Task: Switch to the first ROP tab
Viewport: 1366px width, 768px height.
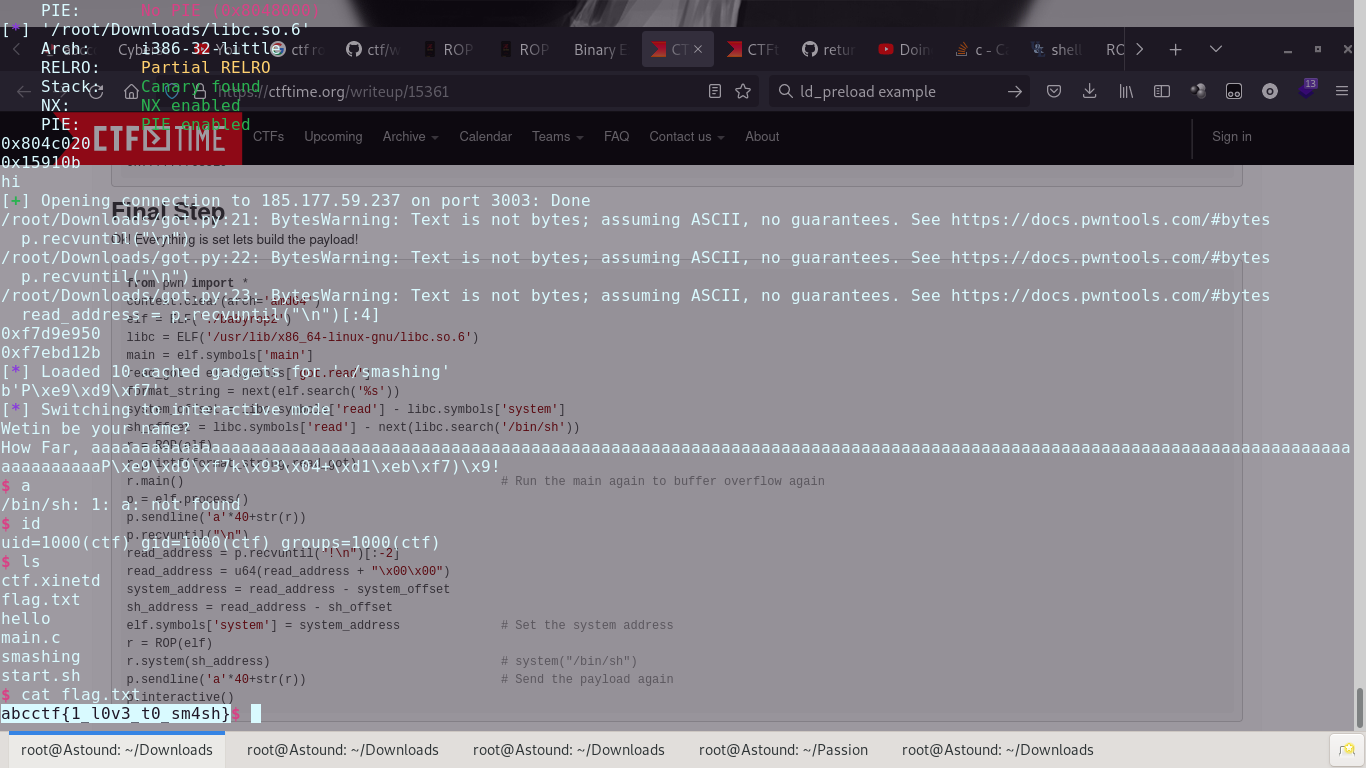Action: tap(448, 49)
